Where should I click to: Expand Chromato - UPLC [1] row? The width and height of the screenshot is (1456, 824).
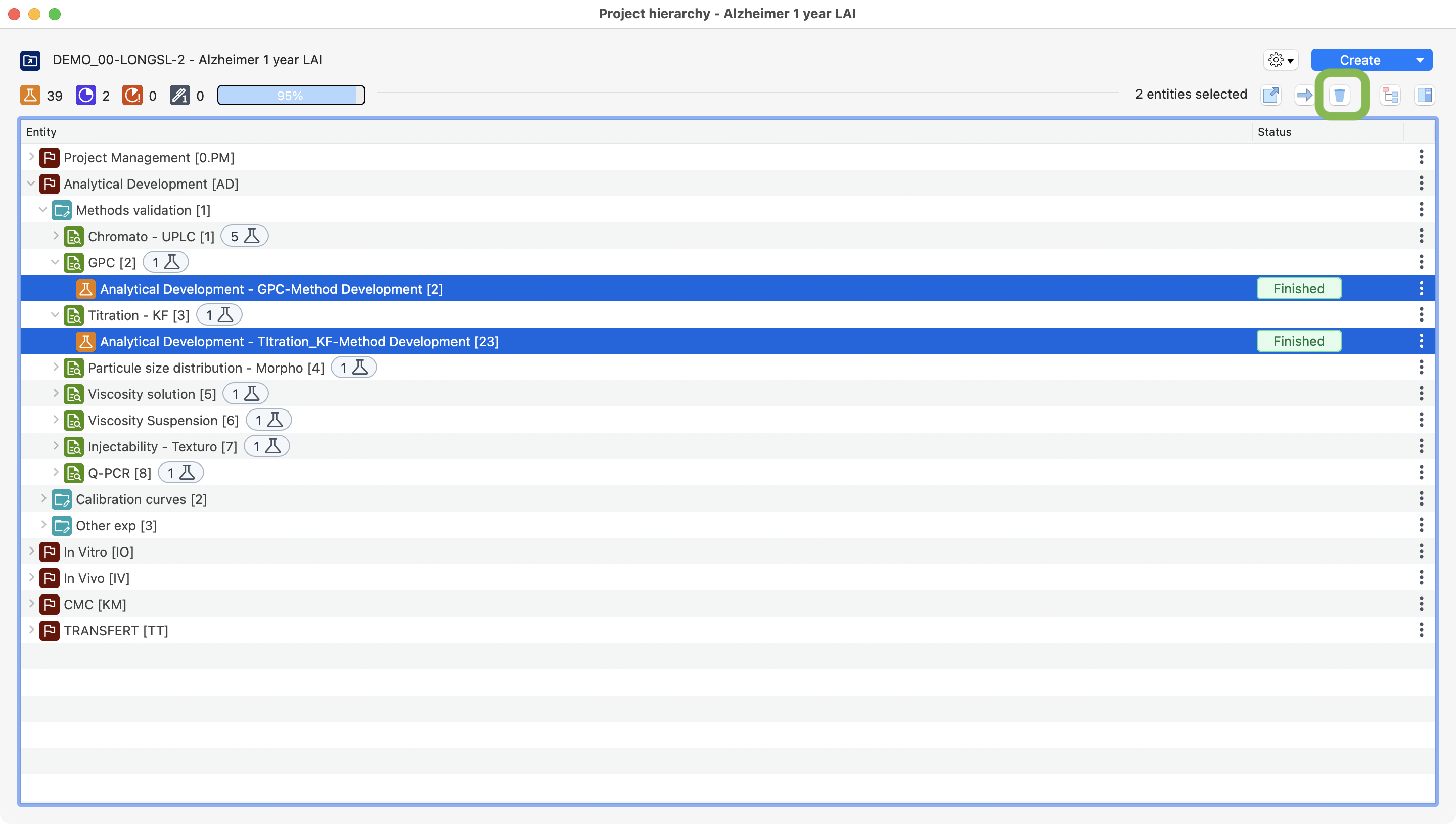pyautogui.click(x=56, y=236)
